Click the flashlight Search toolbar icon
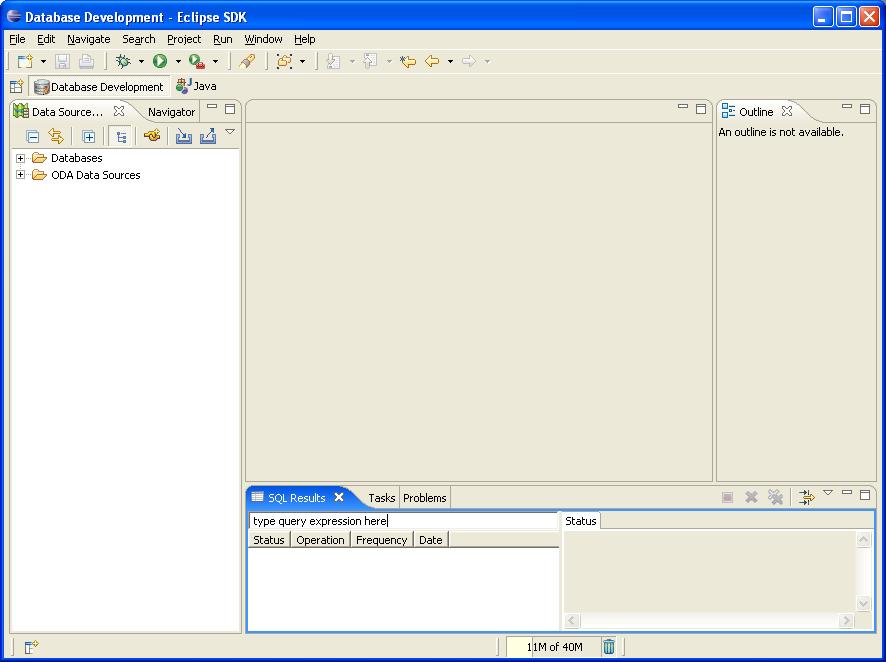The height and width of the screenshot is (662, 886). tap(247, 61)
